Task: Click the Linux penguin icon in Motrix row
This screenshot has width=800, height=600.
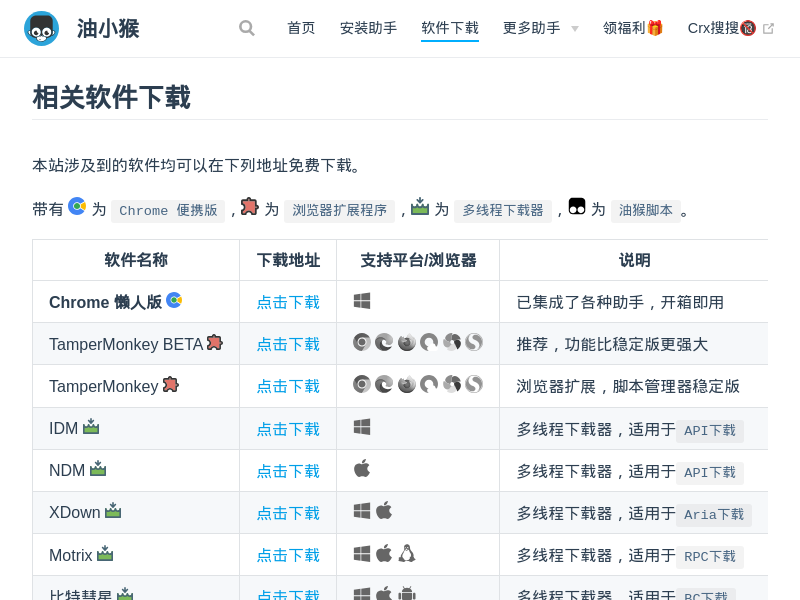Action: (x=407, y=553)
